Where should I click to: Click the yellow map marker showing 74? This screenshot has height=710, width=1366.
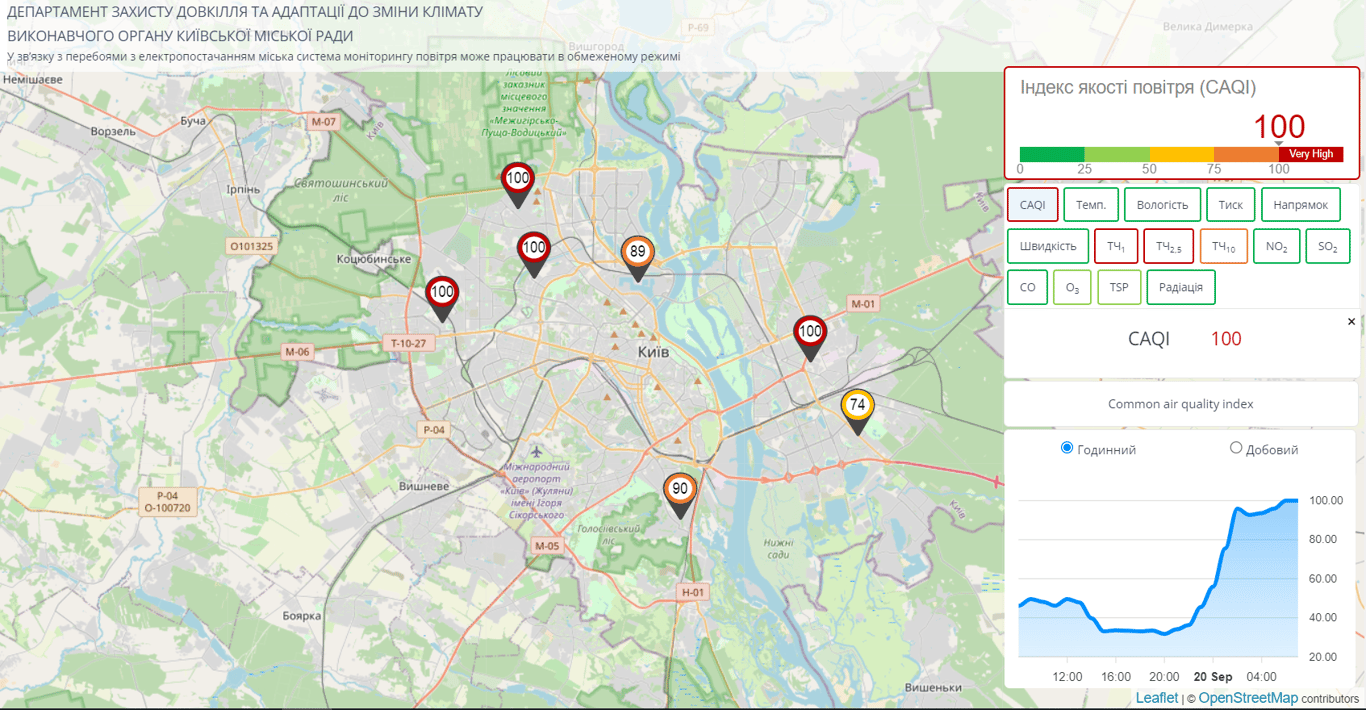point(857,407)
